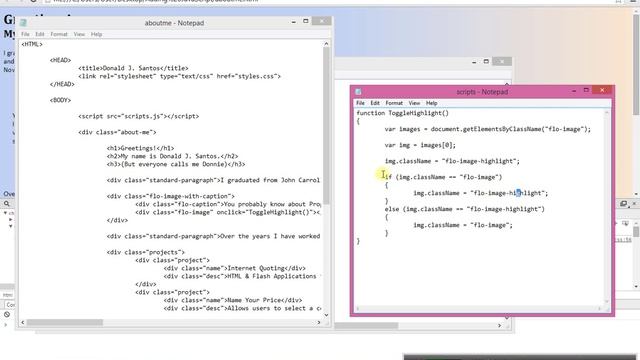Maximize the untitled middle window behind scripts
Screen dimensions: 640x360
(486, 62)
